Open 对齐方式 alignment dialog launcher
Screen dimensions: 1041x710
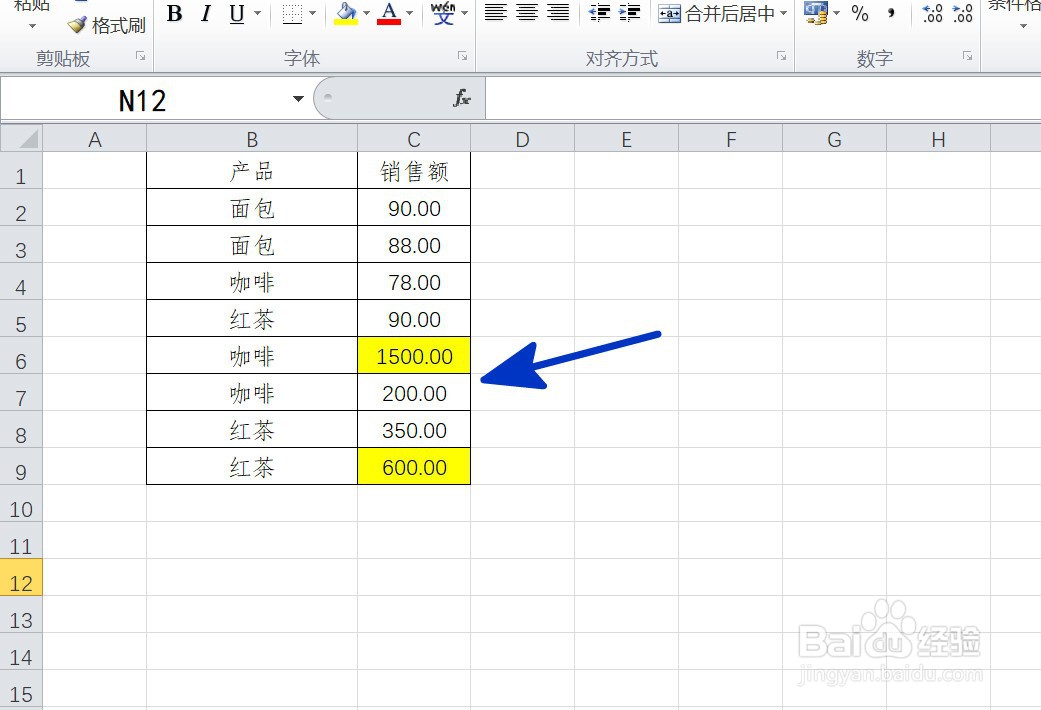tap(781, 56)
